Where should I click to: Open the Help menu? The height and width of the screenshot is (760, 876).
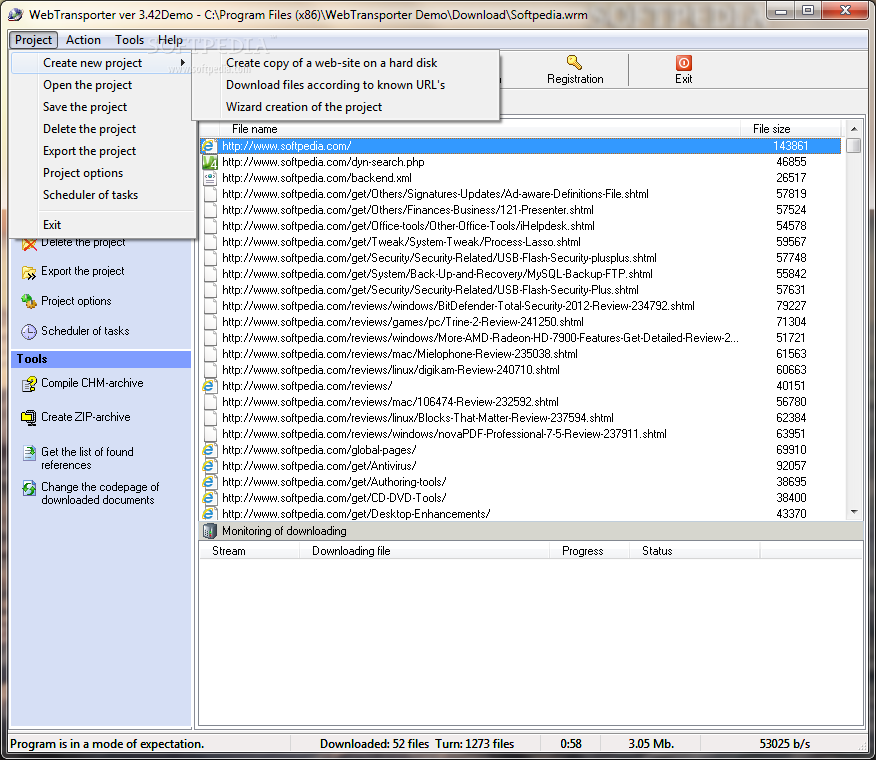tap(170, 40)
